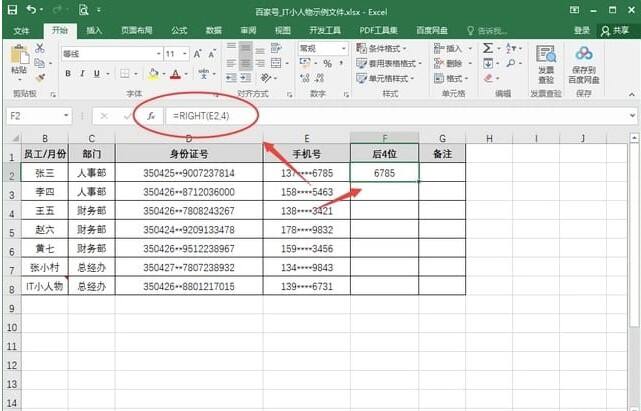Expand Conditional Formatting (条件格式) menu

(x=381, y=49)
